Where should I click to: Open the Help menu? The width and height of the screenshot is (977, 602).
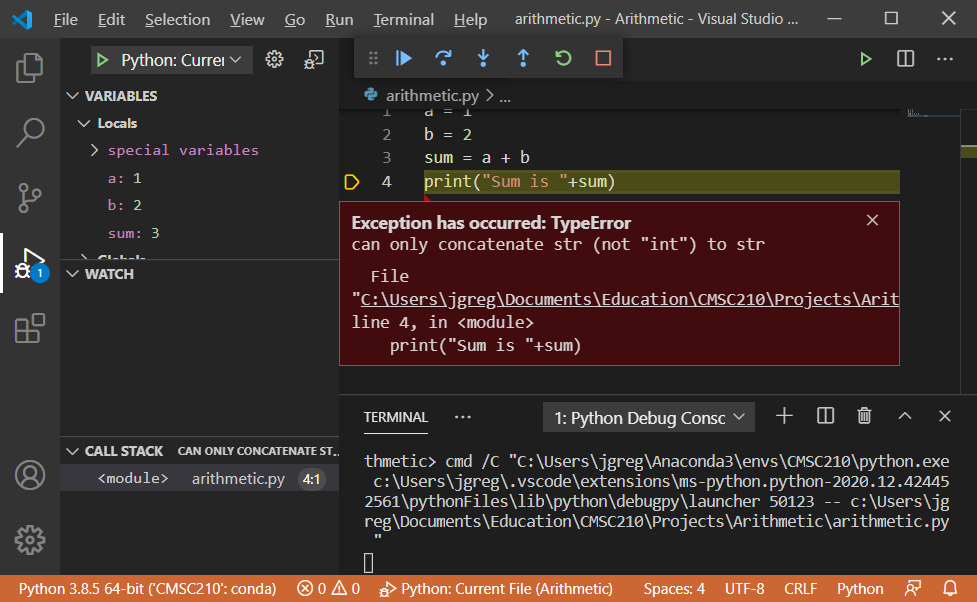coord(470,20)
